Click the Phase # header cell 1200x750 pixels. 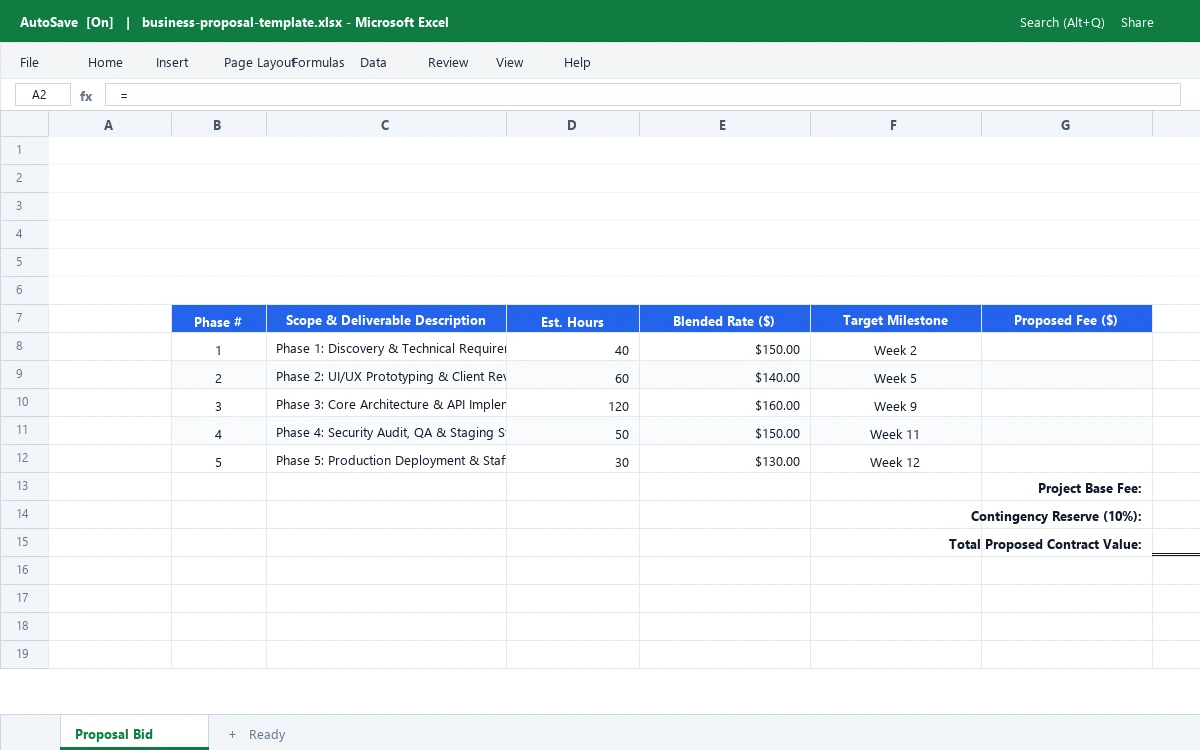tap(219, 319)
